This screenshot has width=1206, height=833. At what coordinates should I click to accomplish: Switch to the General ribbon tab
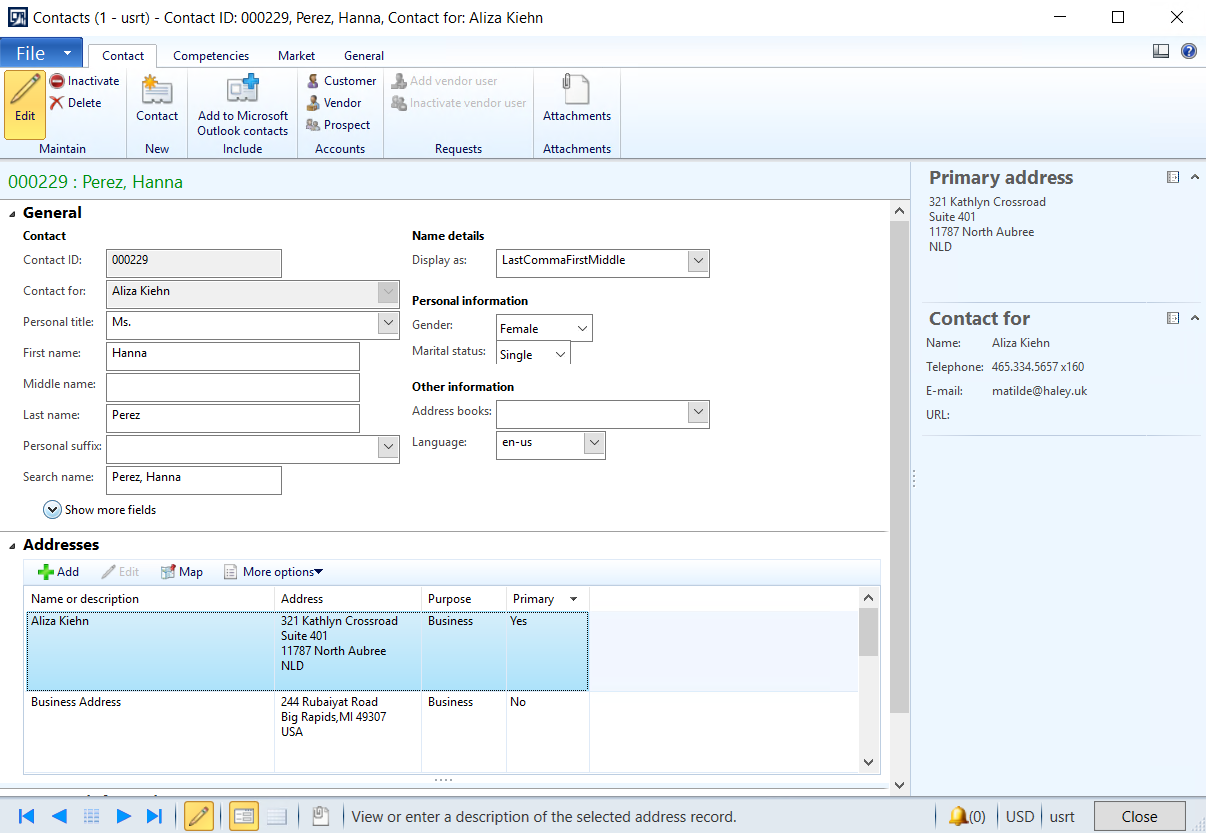(x=364, y=56)
